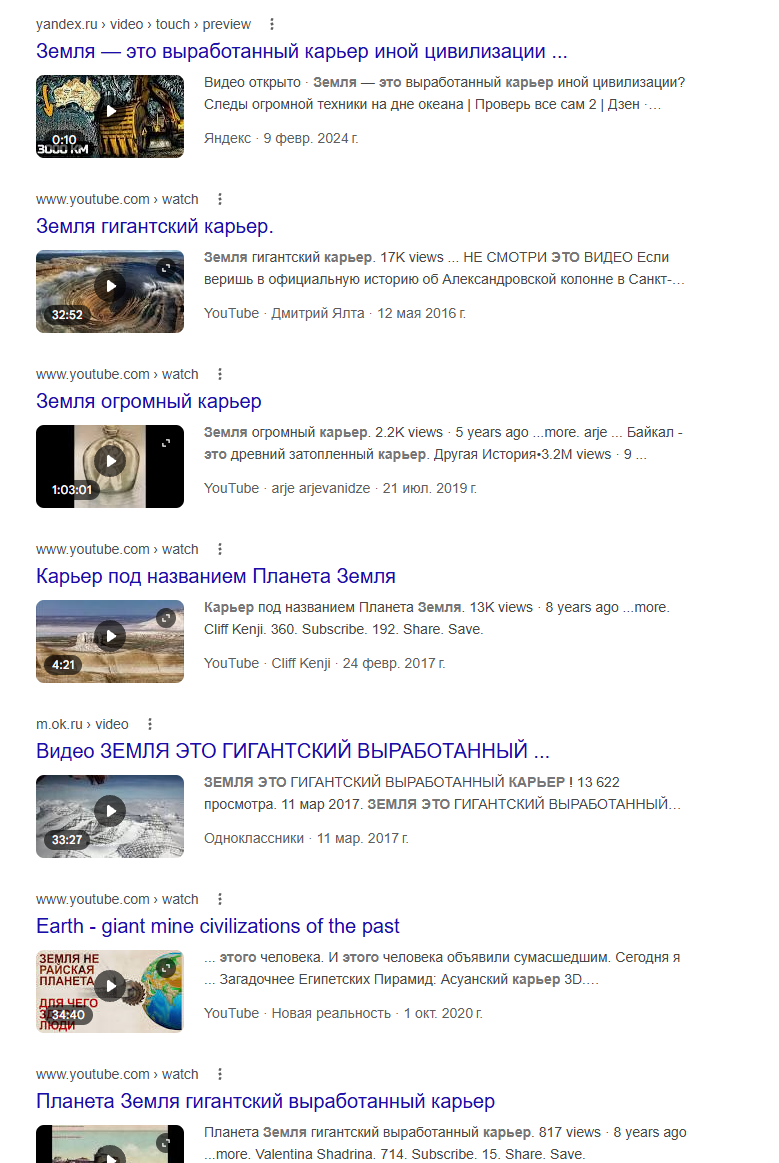Click the snippet text mentioning Асуанский карьер 3D

point(442,969)
